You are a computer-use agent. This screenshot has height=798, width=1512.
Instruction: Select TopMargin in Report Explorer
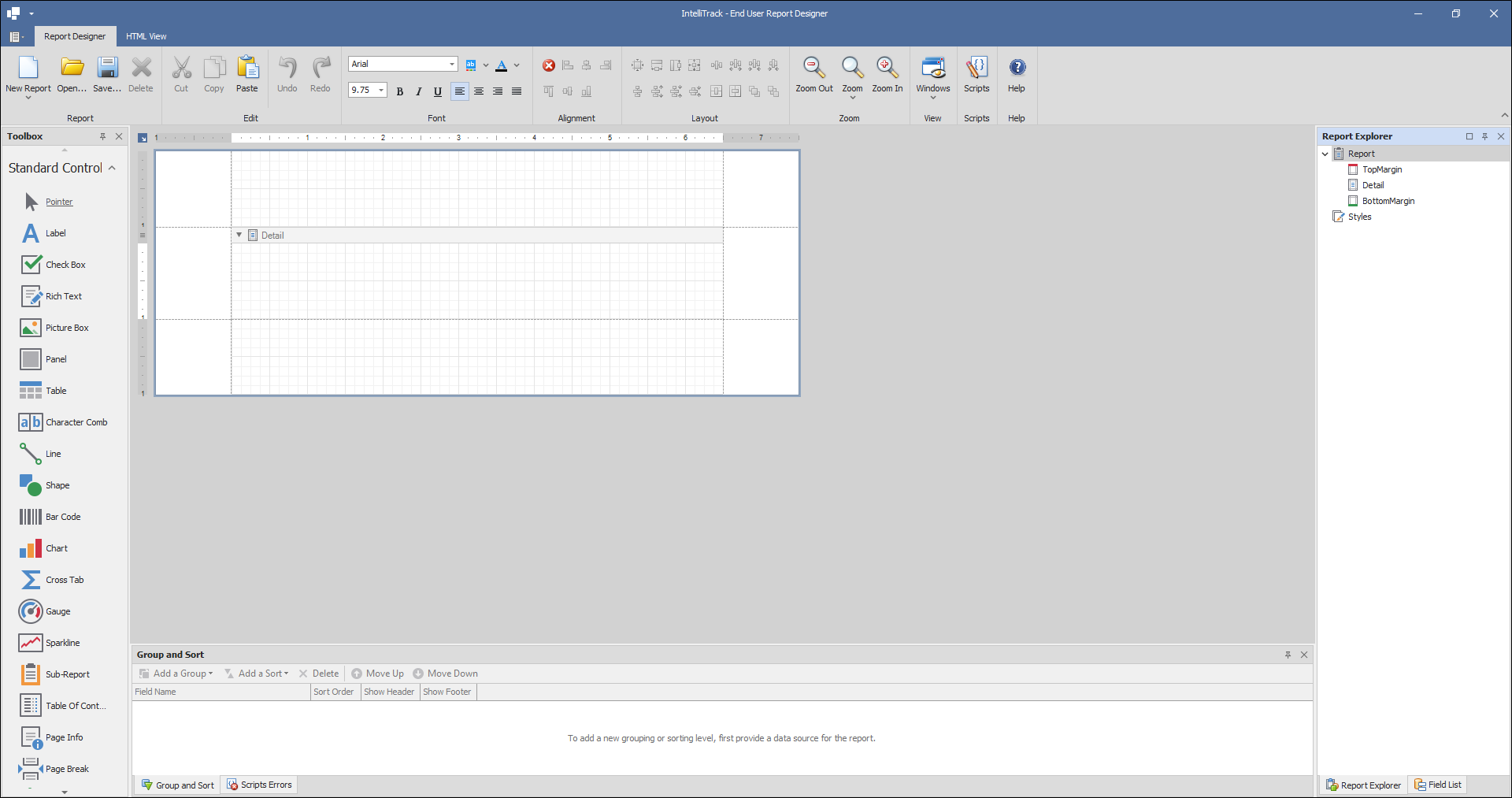[1382, 169]
